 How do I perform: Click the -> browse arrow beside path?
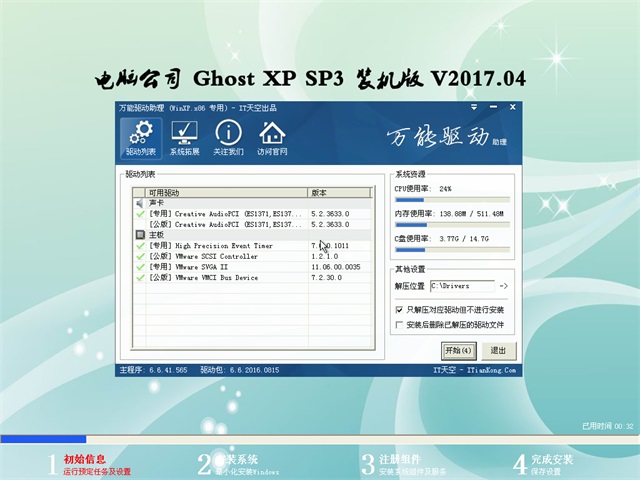pyautogui.click(x=504, y=286)
